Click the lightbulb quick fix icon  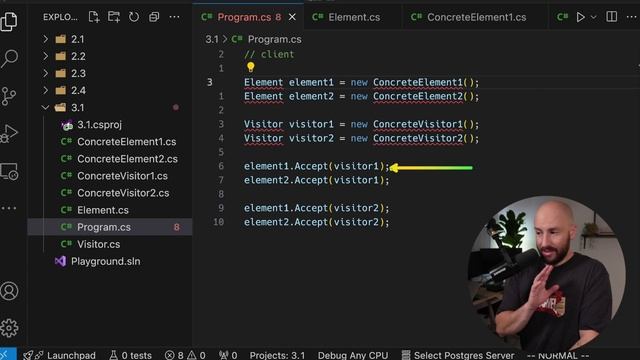point(250,67)
